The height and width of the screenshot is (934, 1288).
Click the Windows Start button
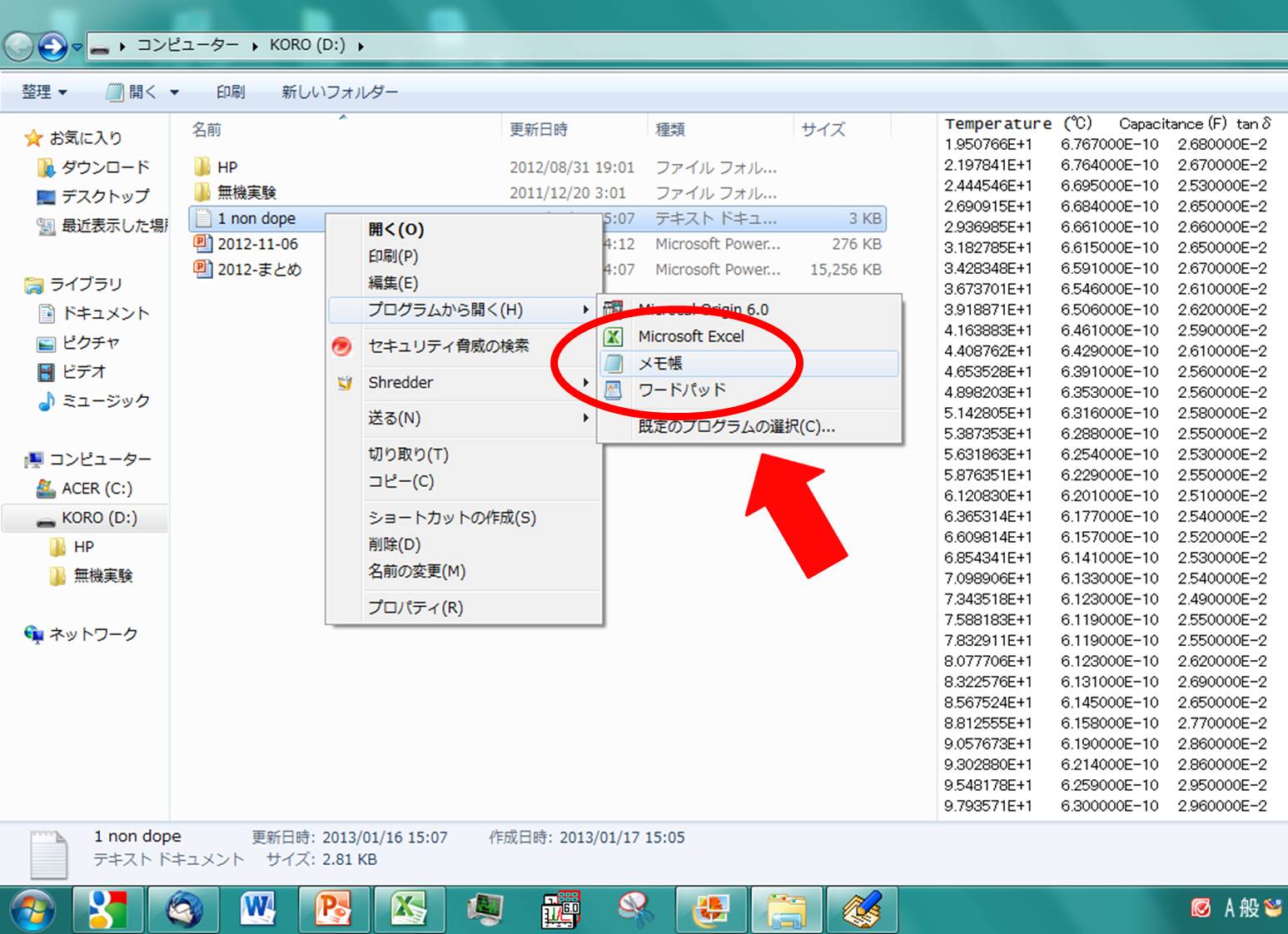[32, 911]
